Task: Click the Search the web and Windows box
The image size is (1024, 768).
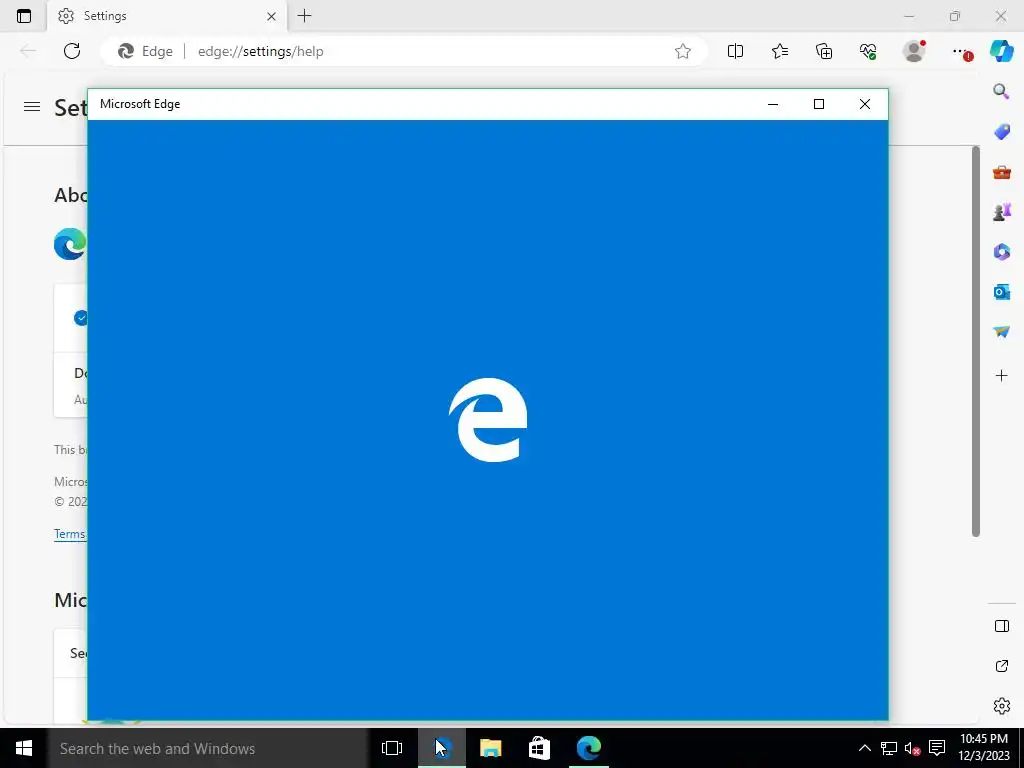Action: 208,748
